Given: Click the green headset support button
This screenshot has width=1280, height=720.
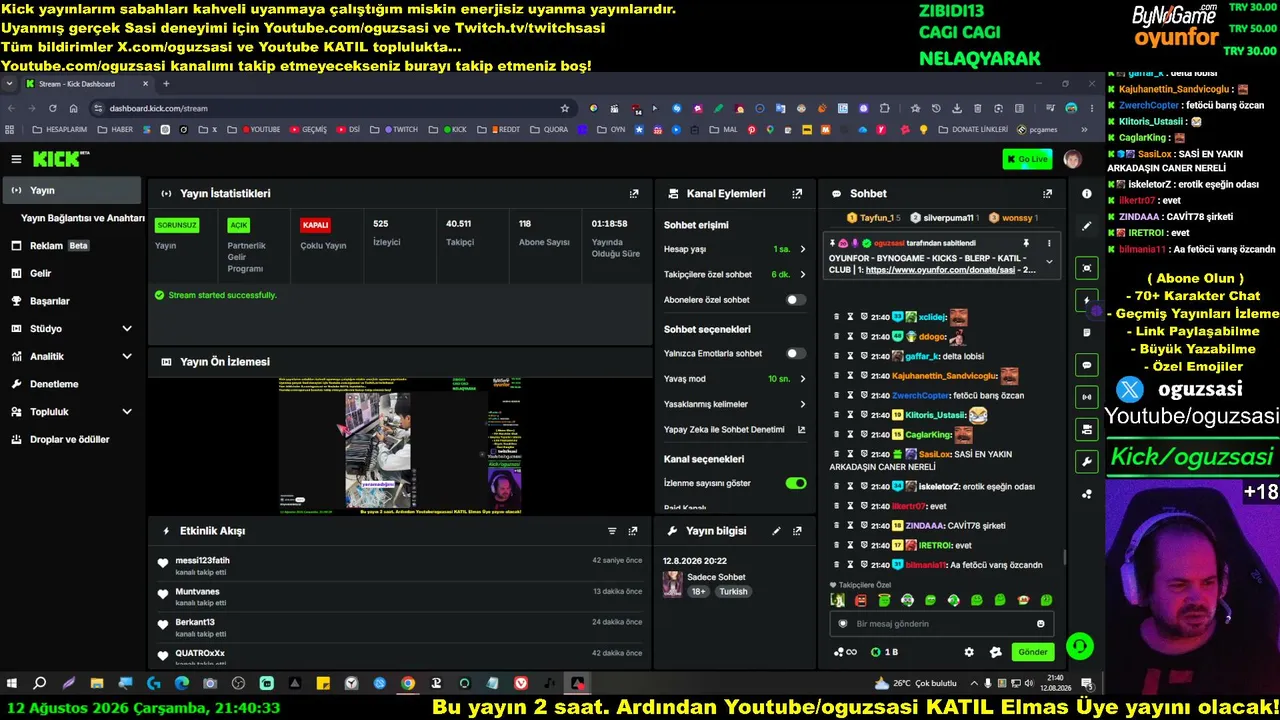Looking at the screenshot, I should coord(1080,647).
